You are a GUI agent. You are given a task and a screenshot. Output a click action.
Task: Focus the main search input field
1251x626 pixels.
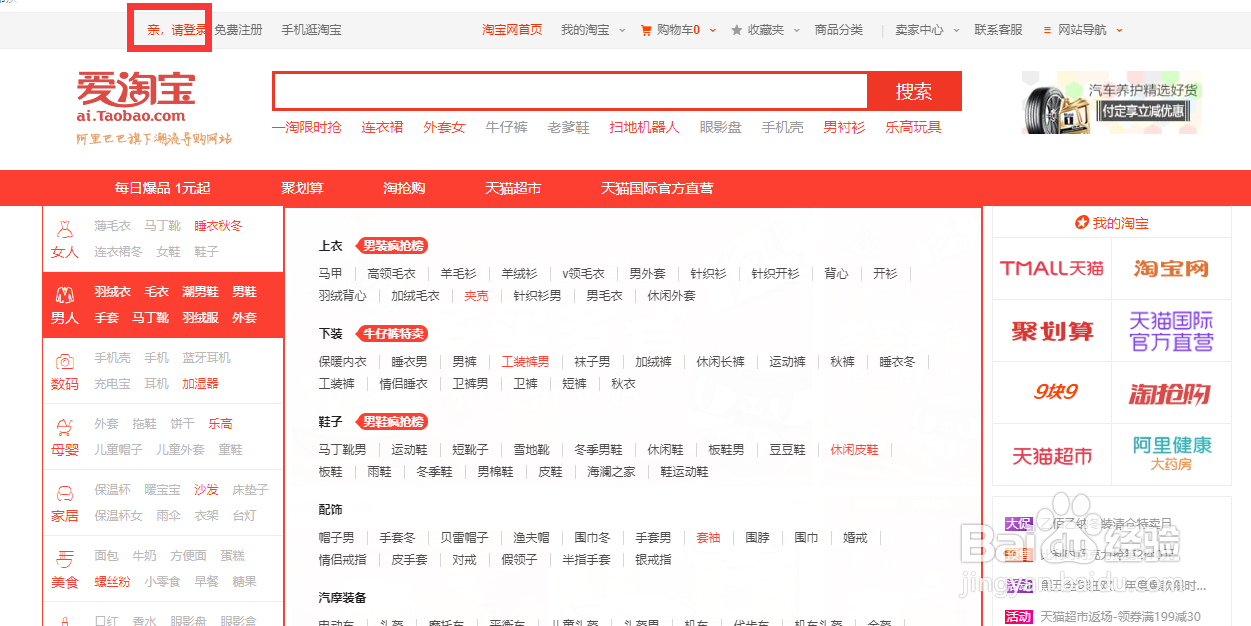pyautogui.click(x=570, y=91)
